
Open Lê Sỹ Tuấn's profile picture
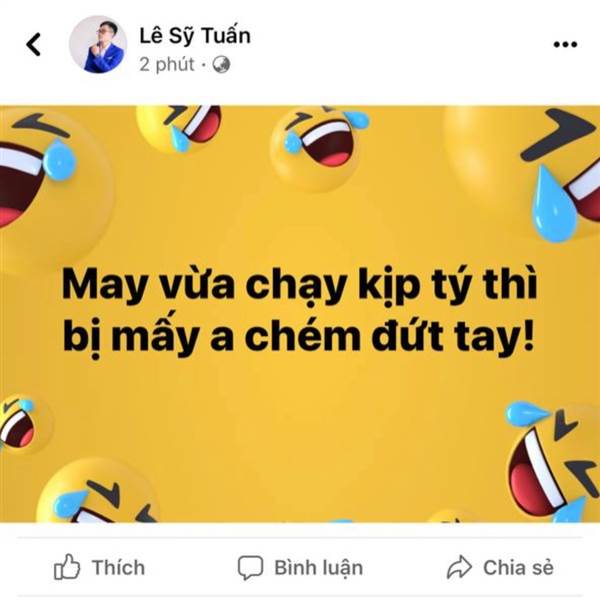(98, 44)
